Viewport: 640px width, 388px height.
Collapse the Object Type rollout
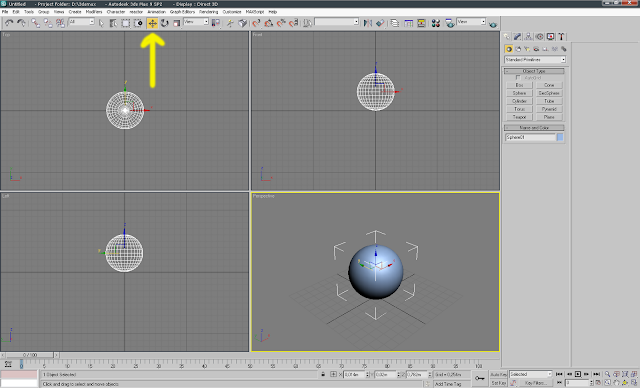click(534, 71)
